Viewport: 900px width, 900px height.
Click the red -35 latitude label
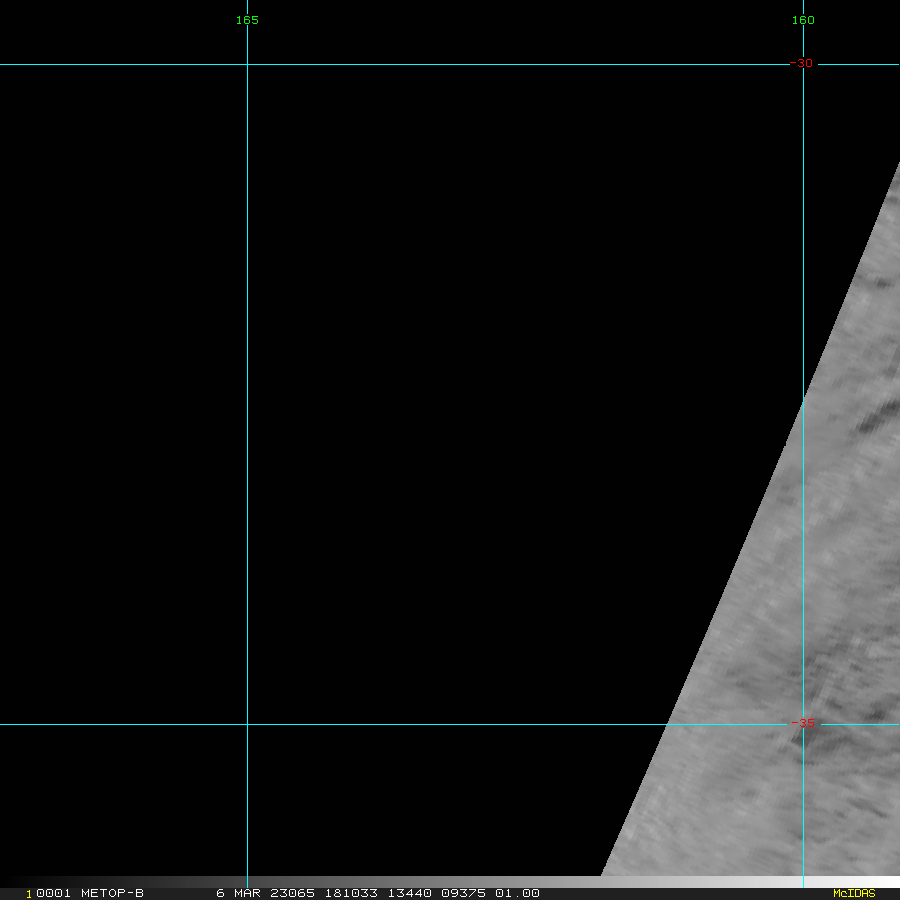point(802,724)
